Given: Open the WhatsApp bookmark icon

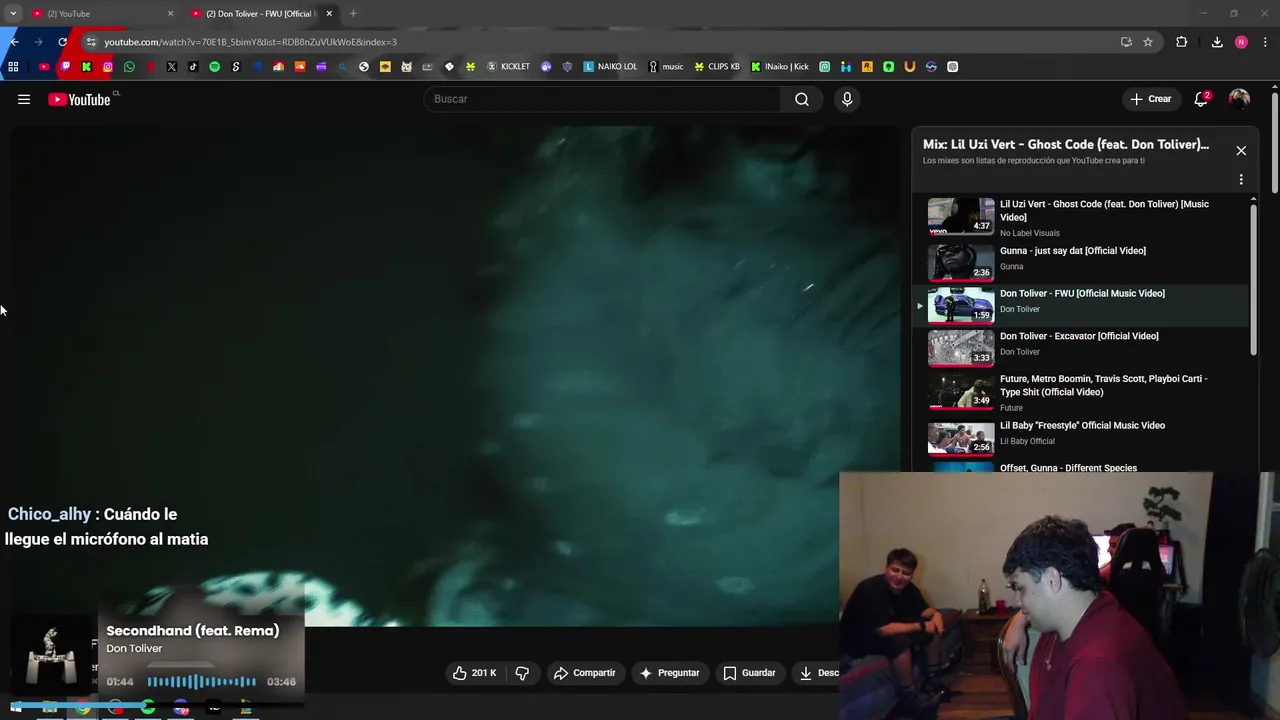Looking at the screenshot, I should coord(129,67).
